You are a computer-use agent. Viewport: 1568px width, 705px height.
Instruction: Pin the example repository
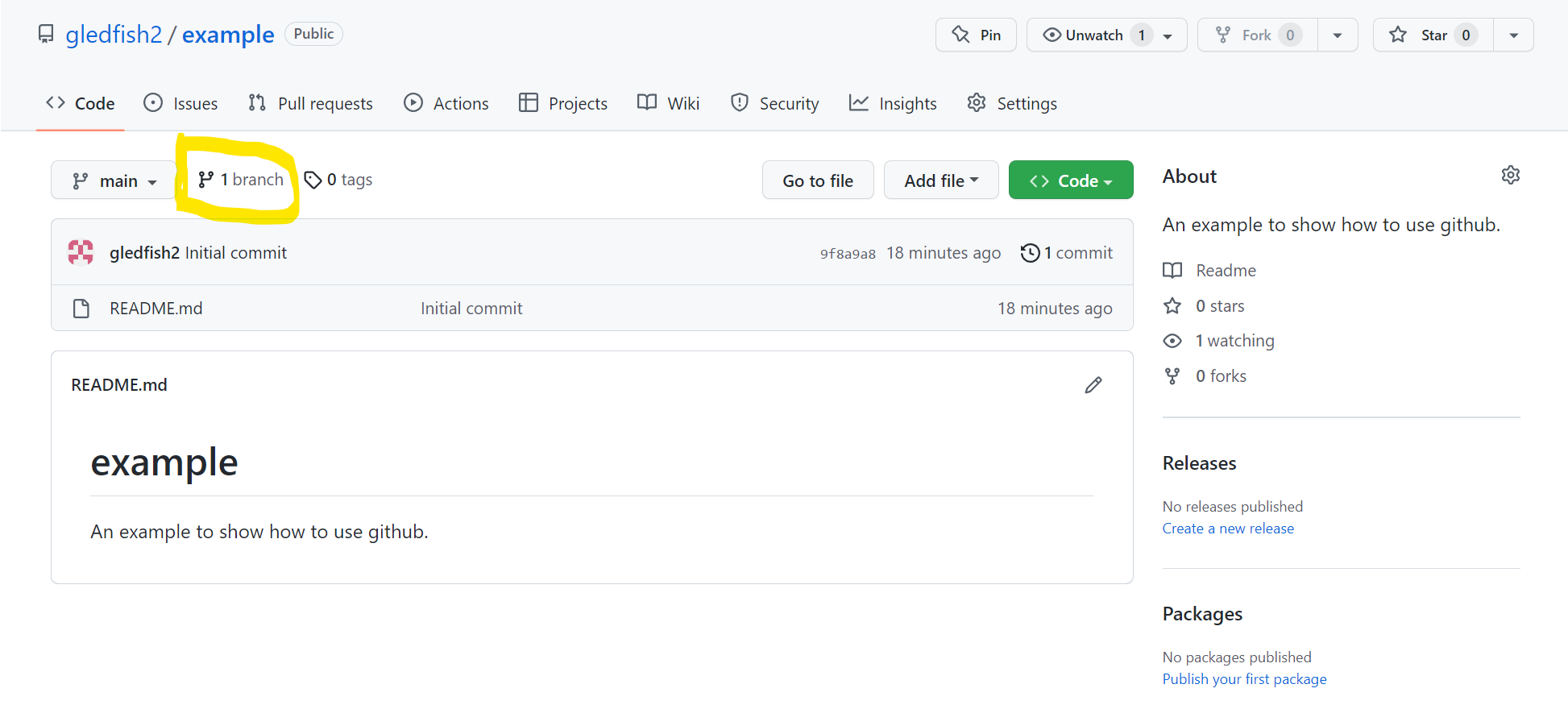pos(976,35)
